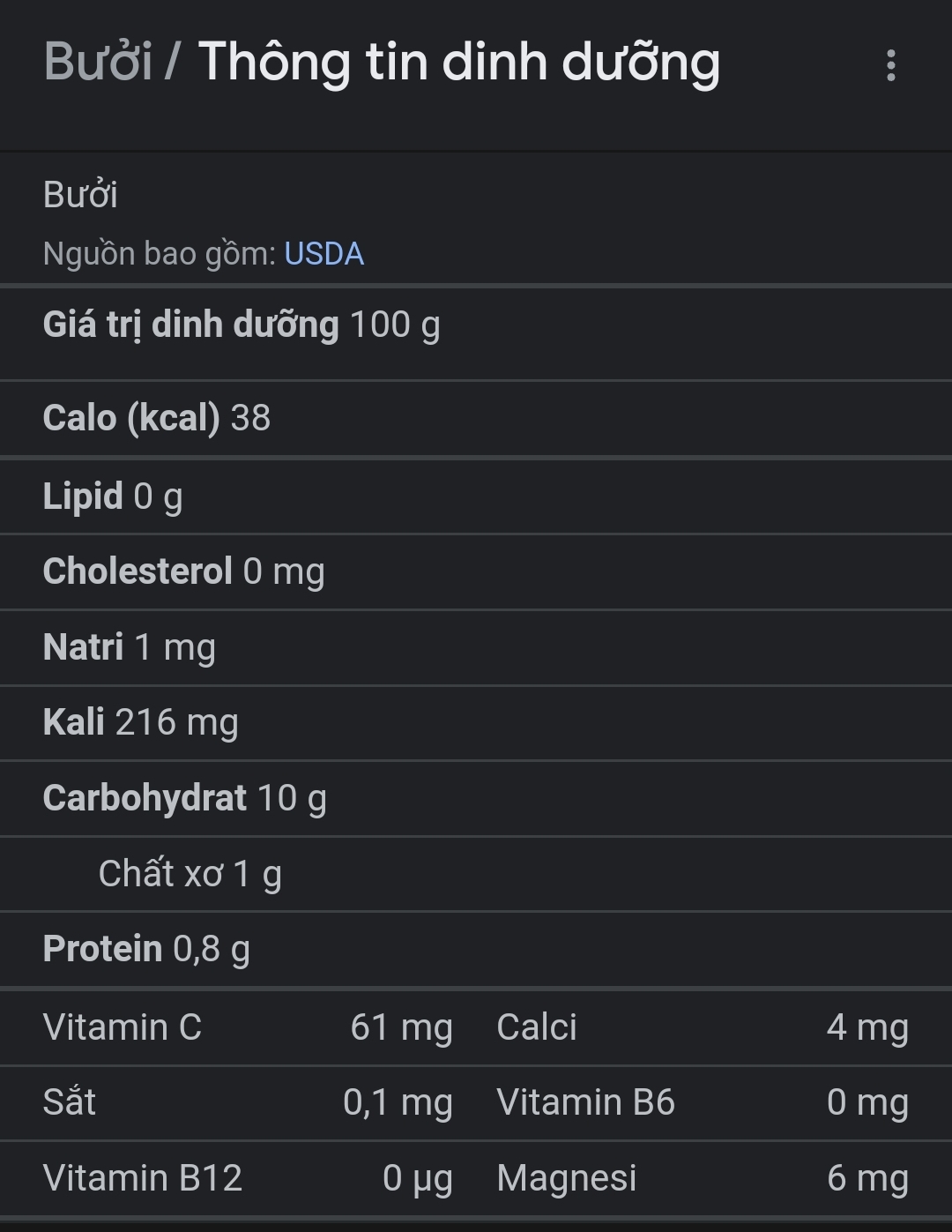Open the USDA source link
The width and height of the screenshot is (952, 1232).
coord(324,254)
